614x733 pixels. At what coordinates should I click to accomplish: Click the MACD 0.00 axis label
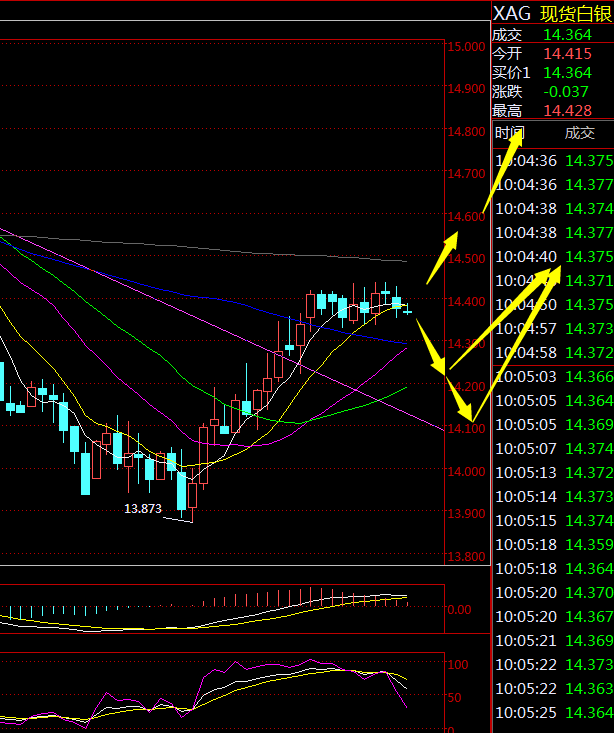point(460,608)
